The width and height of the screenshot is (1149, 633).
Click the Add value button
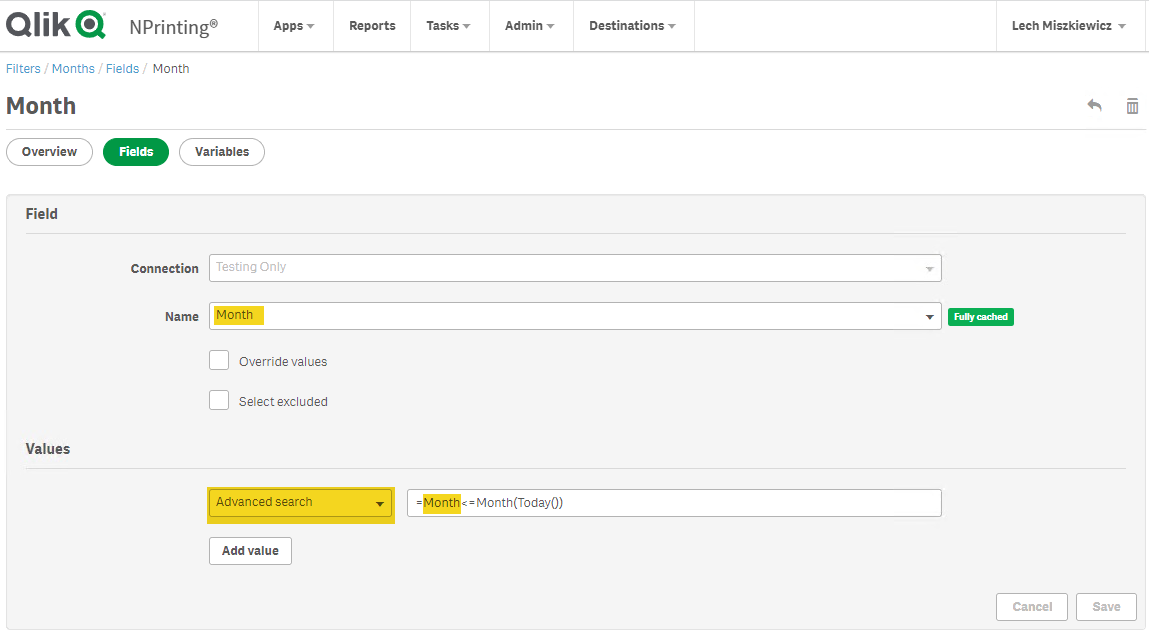tap(250, 551)
